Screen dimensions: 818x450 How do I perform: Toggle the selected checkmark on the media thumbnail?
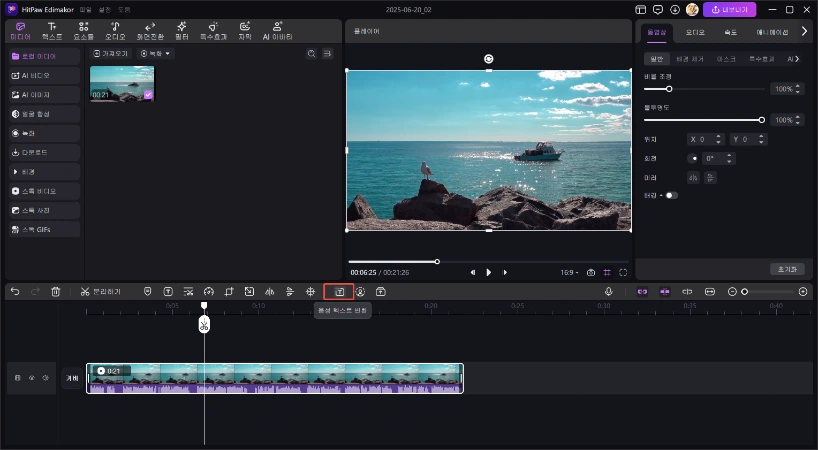pyautogui.click(x=148, y=94)
